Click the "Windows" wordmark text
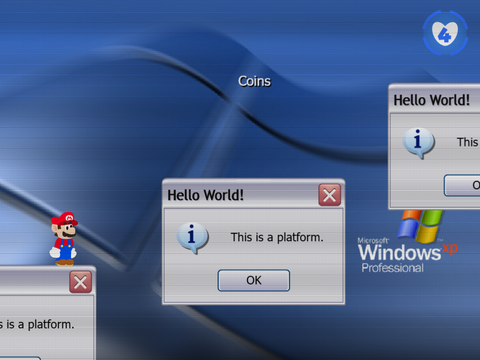 pyautogui.click(x=399, y=252)
